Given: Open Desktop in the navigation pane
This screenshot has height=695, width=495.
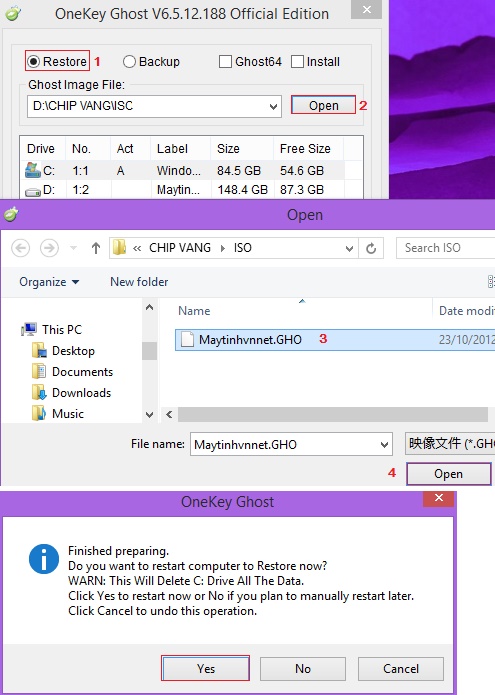Looking at the screenshot, I should tap(63, 351).
